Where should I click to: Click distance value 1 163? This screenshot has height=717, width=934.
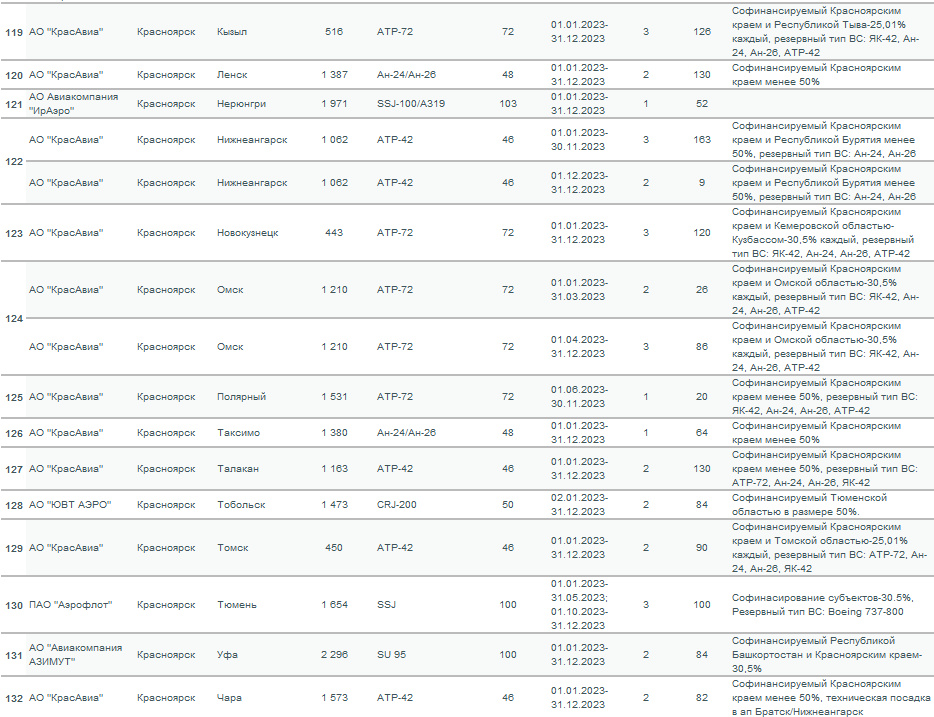334,469
